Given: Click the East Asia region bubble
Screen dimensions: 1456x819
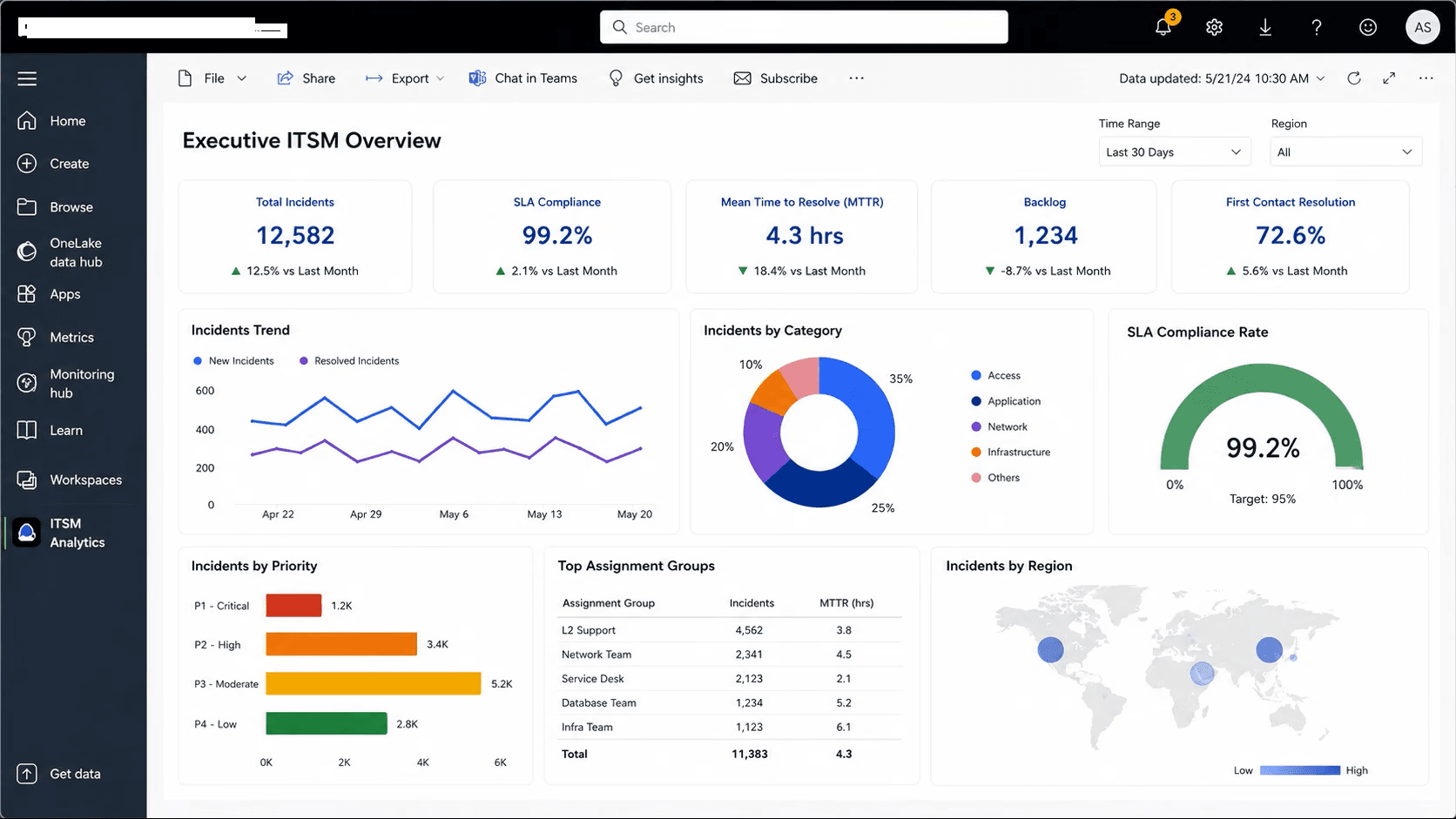Looking at the screenshot, I should click(x=1269, y=649).
